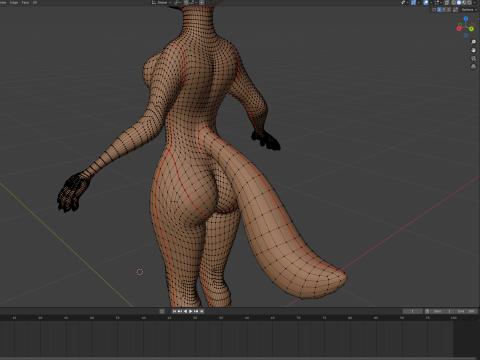Switch to material preview shading

pos(464,3)
